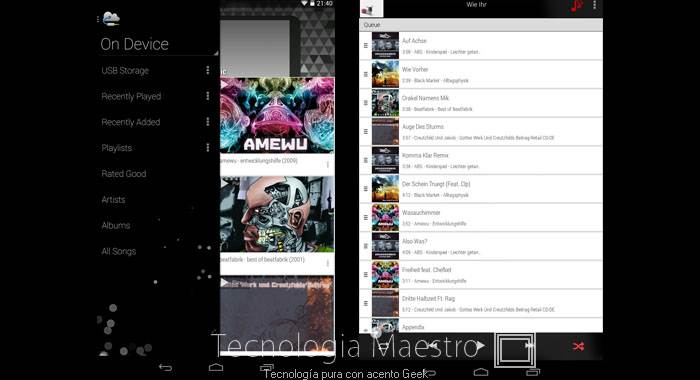Grab the reorder handle for Wie Vorher

(366, 74)
